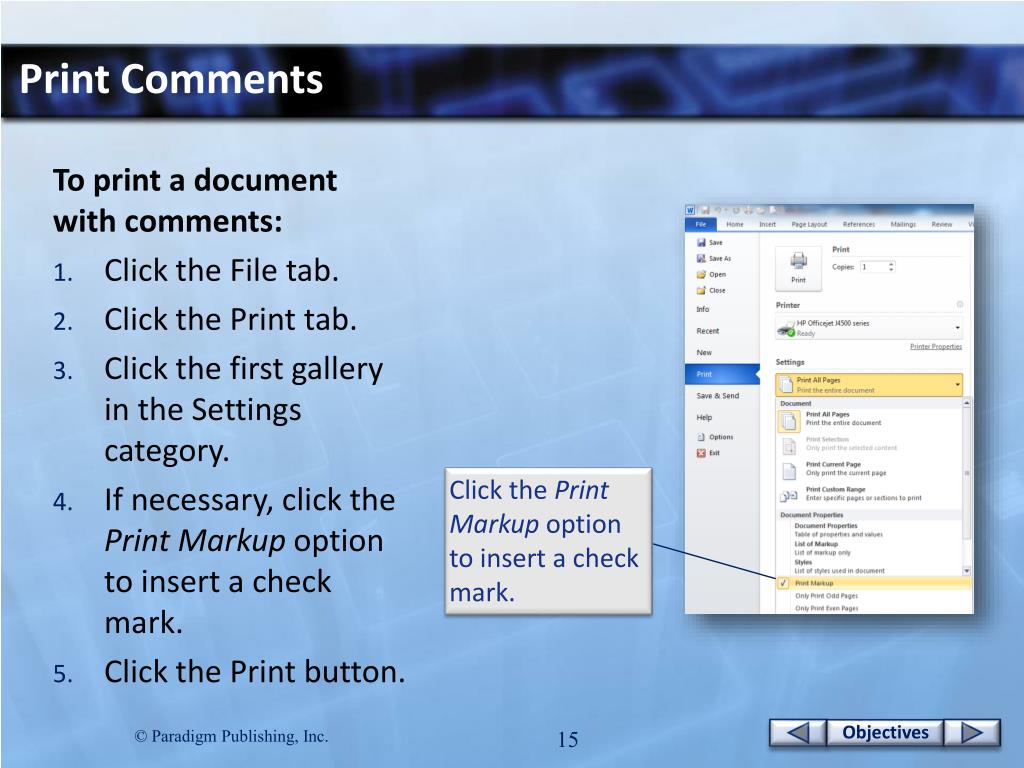
Task: Open the Mailings ribbon tab
Action: [x=903, y=224]
